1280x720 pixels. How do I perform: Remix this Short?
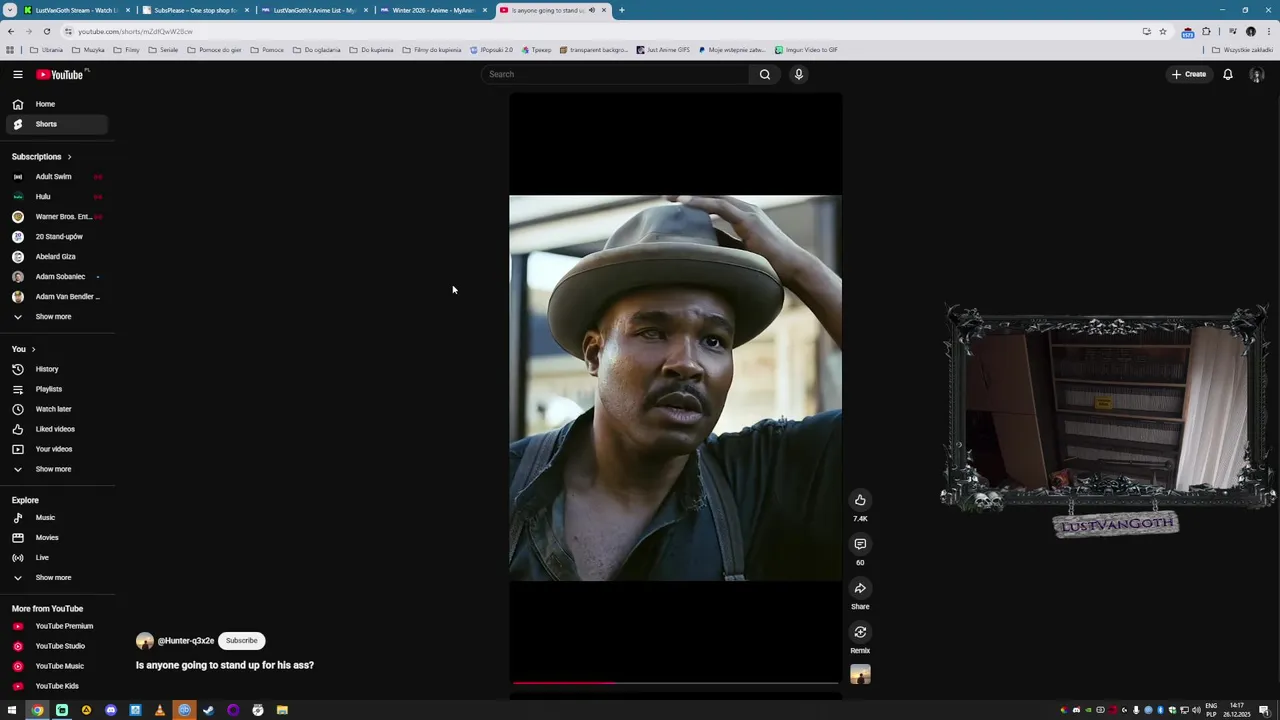point(860,632)
